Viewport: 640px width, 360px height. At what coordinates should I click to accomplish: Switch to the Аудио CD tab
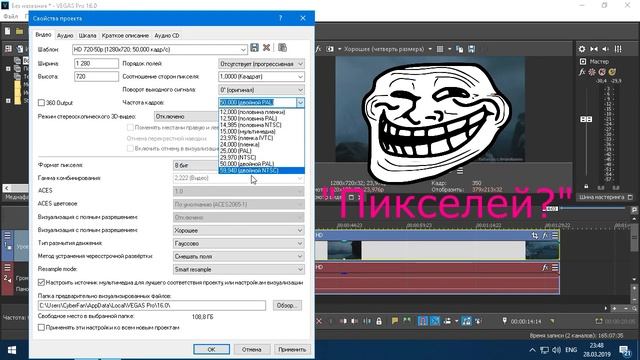[x=167, y=36]
